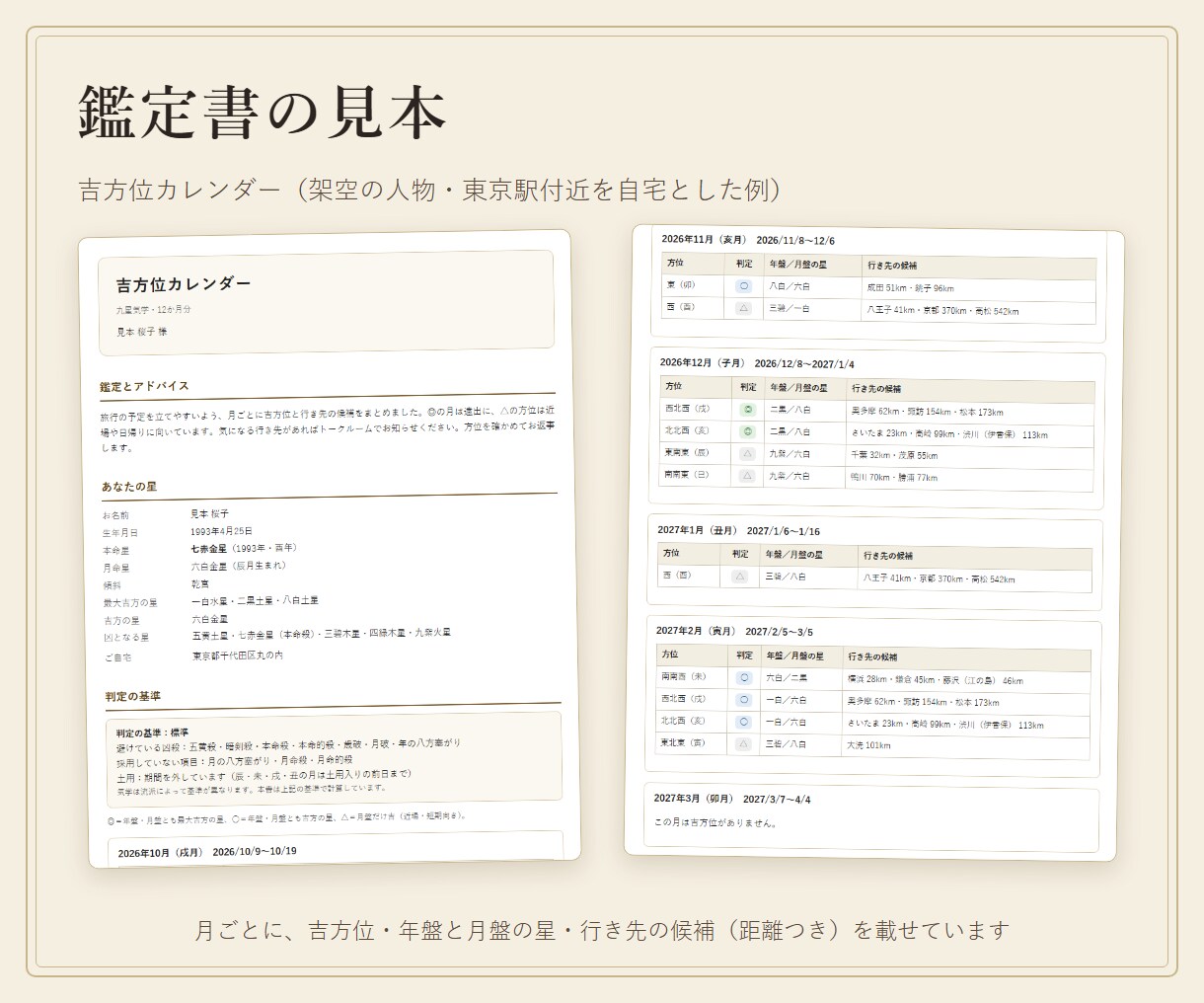Screen dimensions: 1204x1003
Task: Click the 最大吉方の星 value 一白水星・二黒土星・八白土星
Action: click(x=255, y=600)
